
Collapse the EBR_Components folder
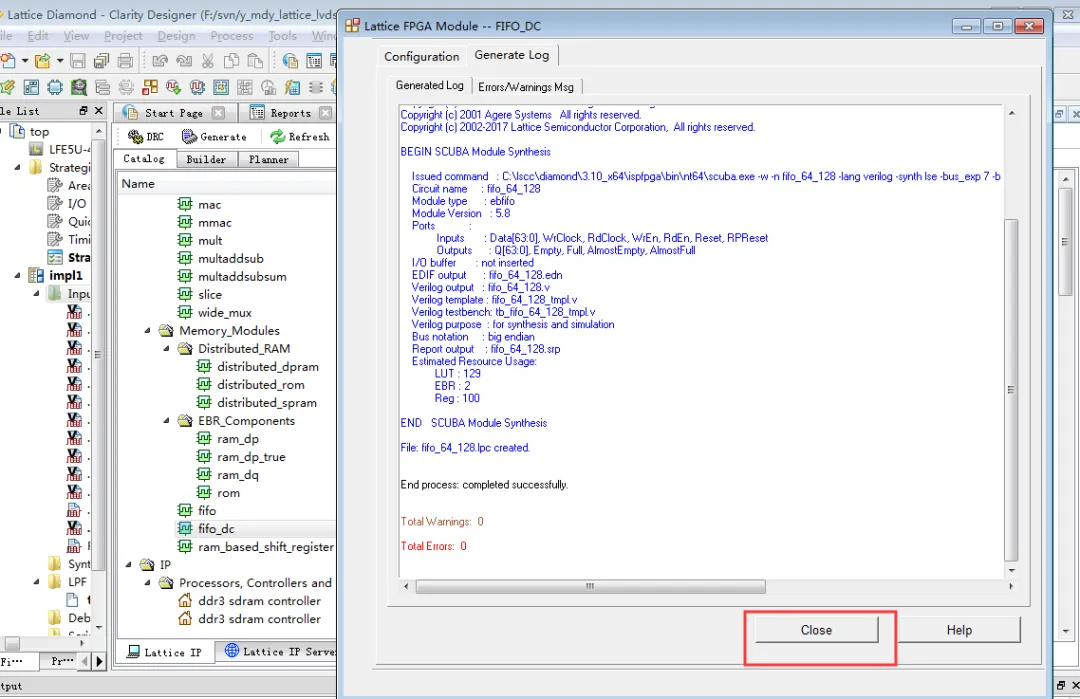point(166,421)
